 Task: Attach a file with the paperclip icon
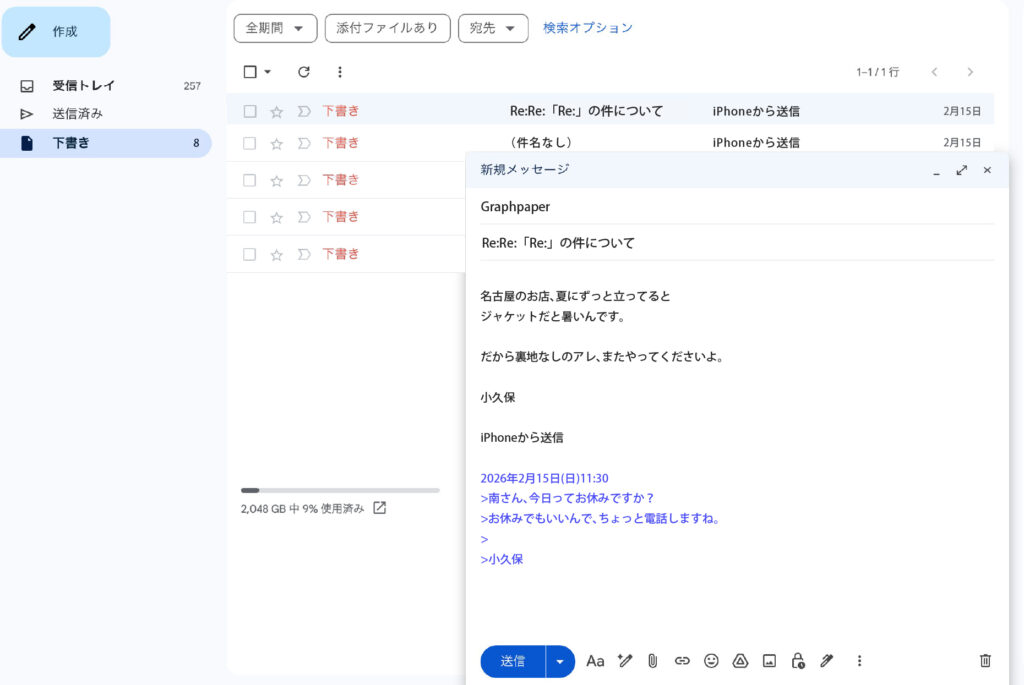(x=652, y=661)
